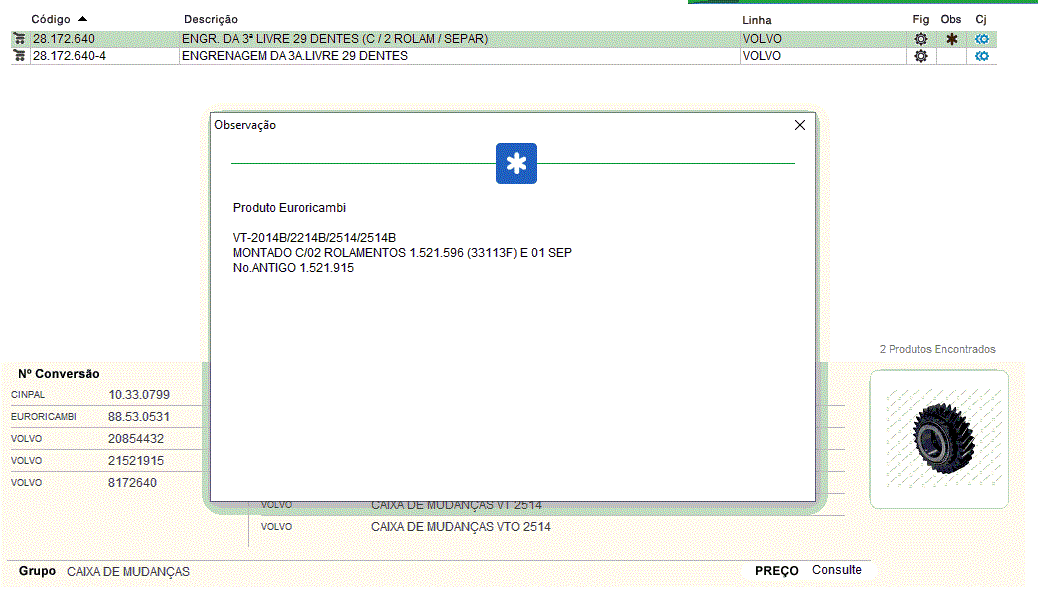1038x599 pixels.
Task: Click the CINPAL conversion number 10.33.0799
Action: tap(139, 395)
